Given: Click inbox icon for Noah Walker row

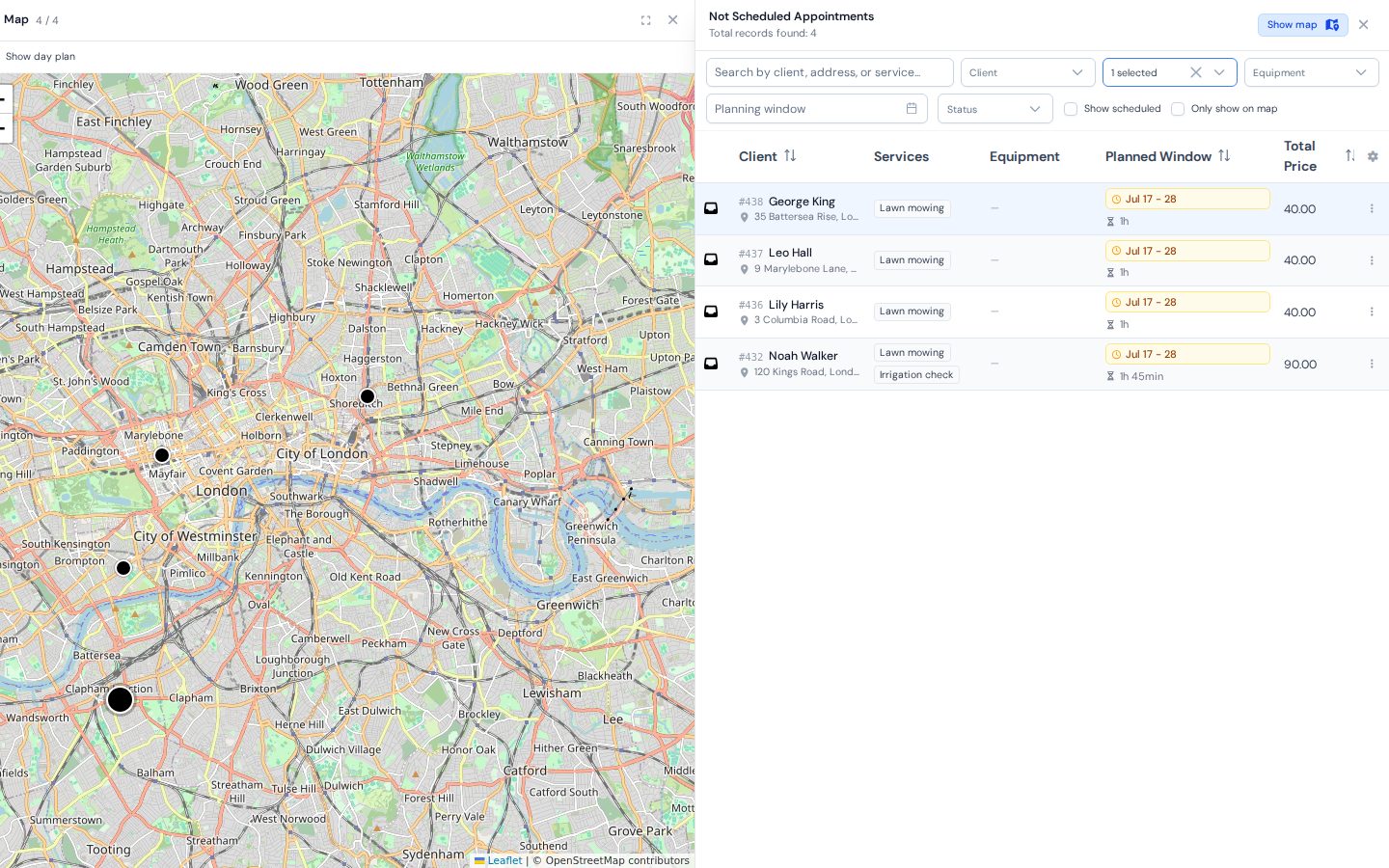Looking at the screenshot, I should point(711,364).
